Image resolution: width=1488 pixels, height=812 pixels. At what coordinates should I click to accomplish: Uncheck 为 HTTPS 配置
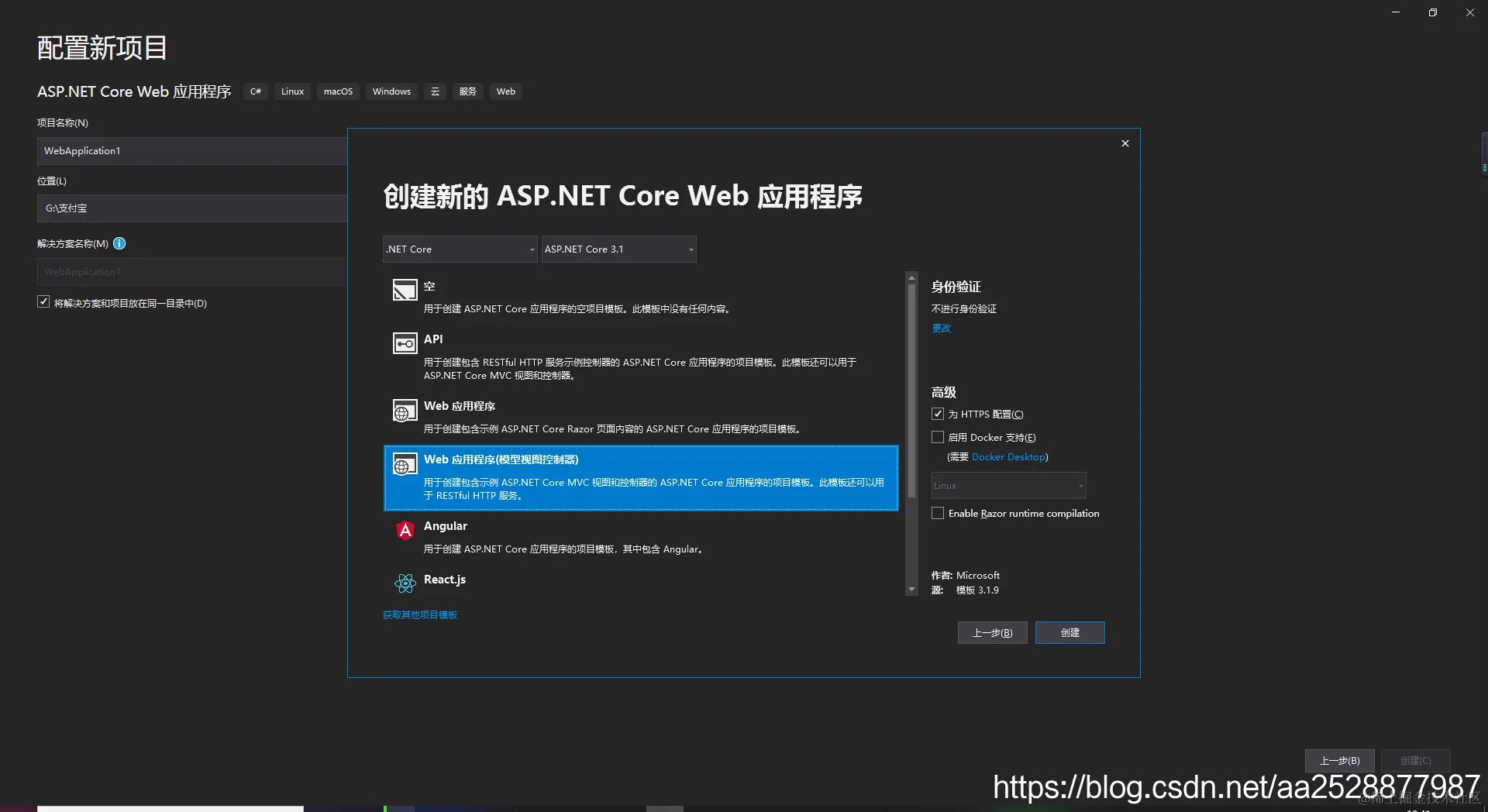pos(937,414)
